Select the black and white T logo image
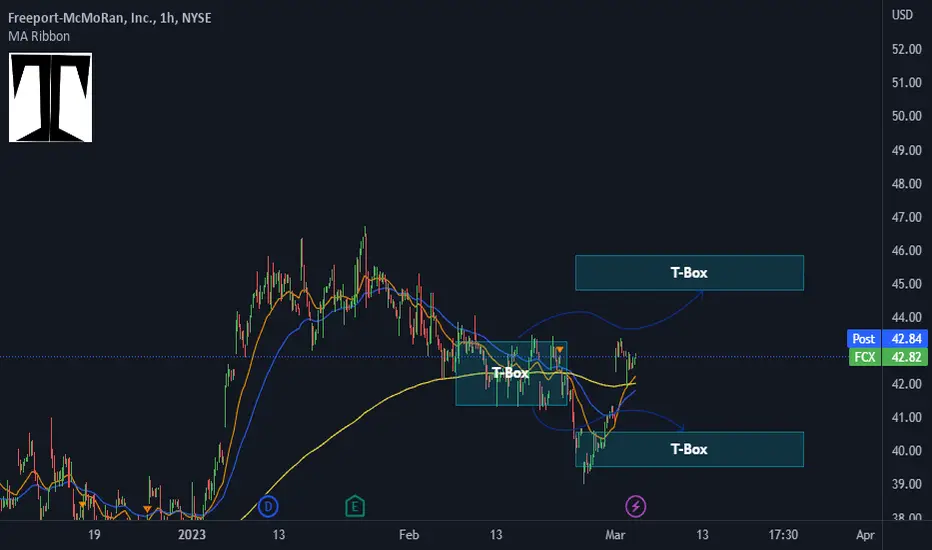This screenshot has width=932, height=550. click(51, 98)
